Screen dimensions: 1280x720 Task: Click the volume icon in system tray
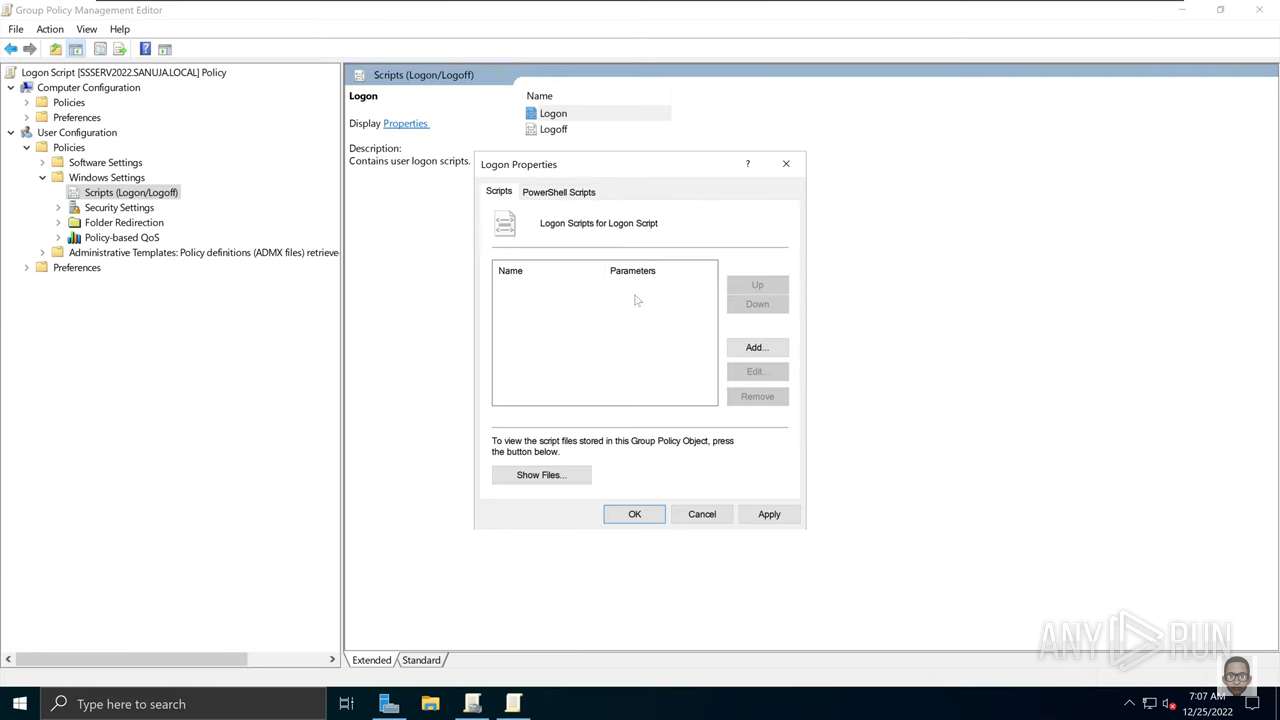(x=1169, y=704)
